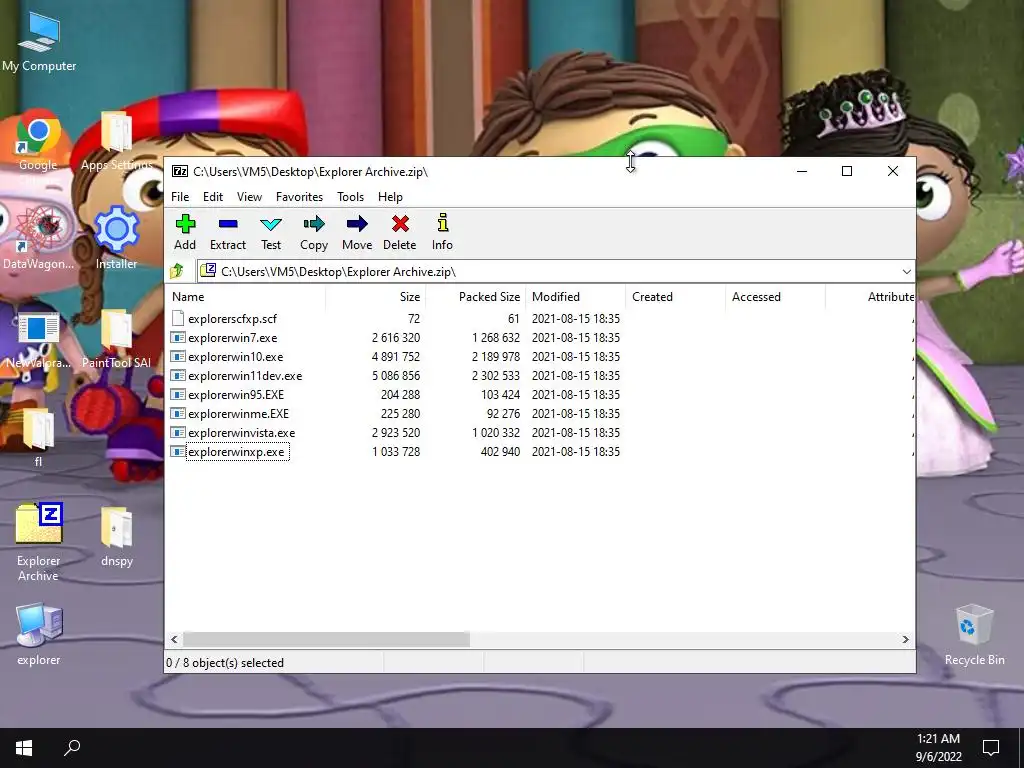Sort by Accessed column header
Screen dimensions: 1024x768
(775, 296)
